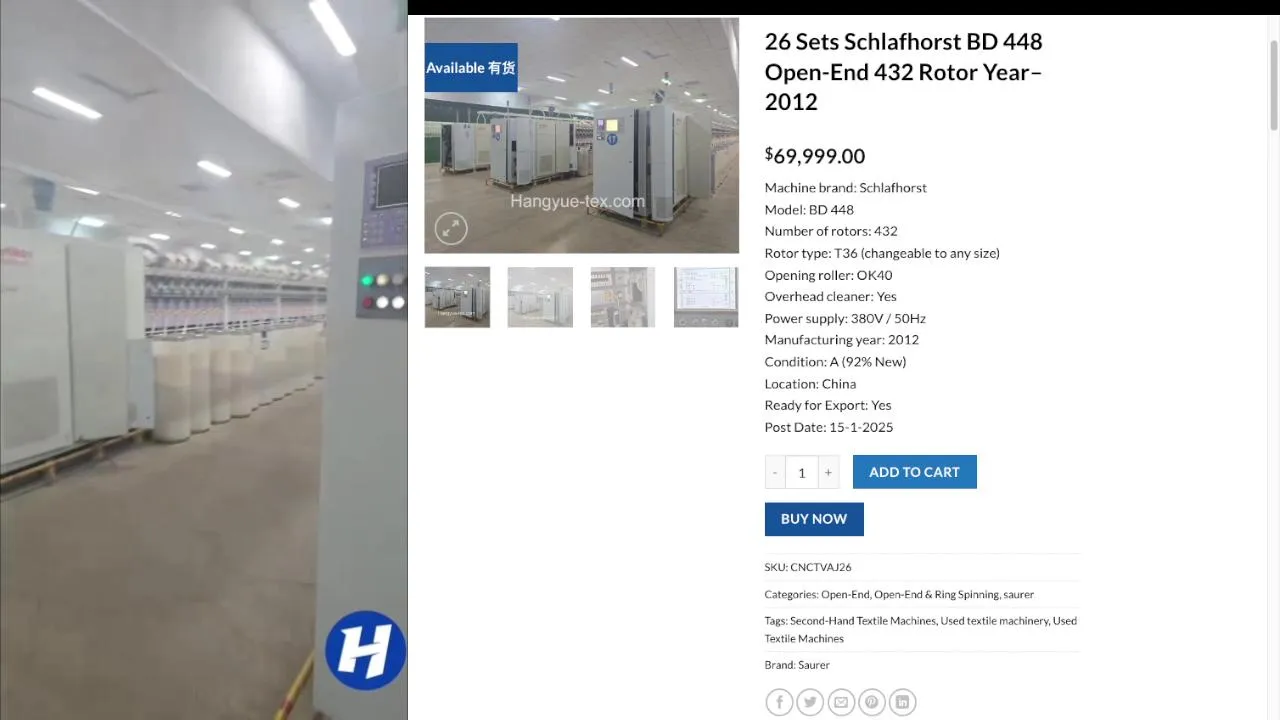Pin product on Pinterest
Viewport: 1280px width, 720px height.
click(872, 702)
